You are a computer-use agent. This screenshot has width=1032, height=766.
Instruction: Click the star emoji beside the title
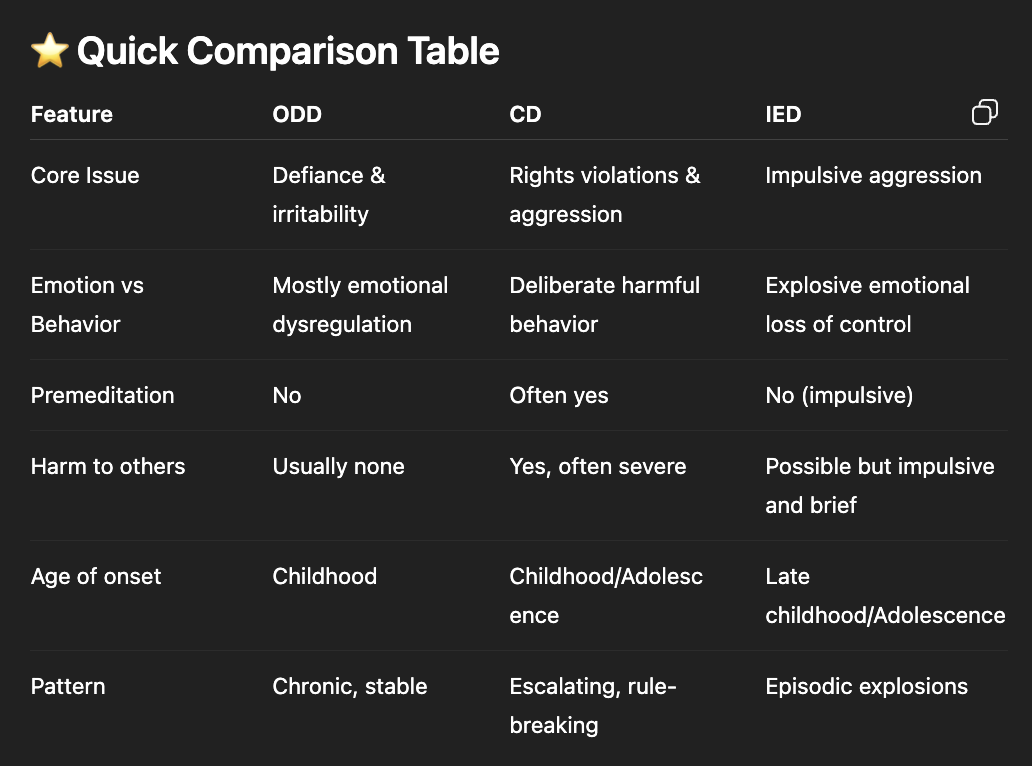(x=49, y=51)
